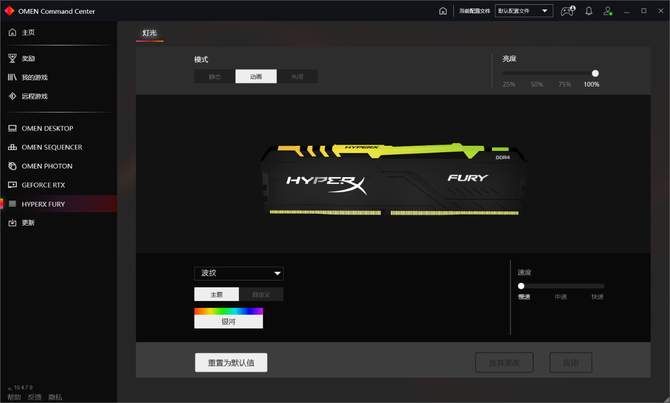The image size is (670, 403).
Task: Click the 奖励 trophy icon in sidebar
Action: [12, 59]
